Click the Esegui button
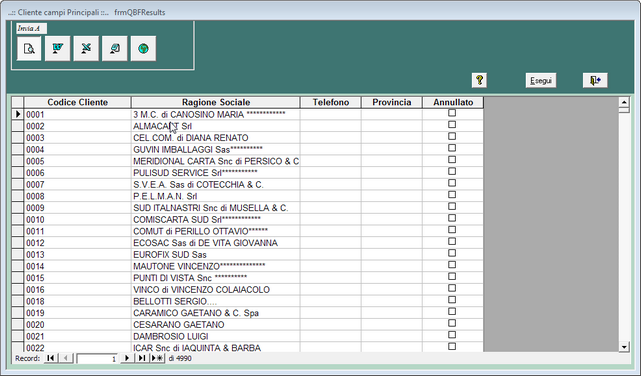 click(x=541, y=81)
